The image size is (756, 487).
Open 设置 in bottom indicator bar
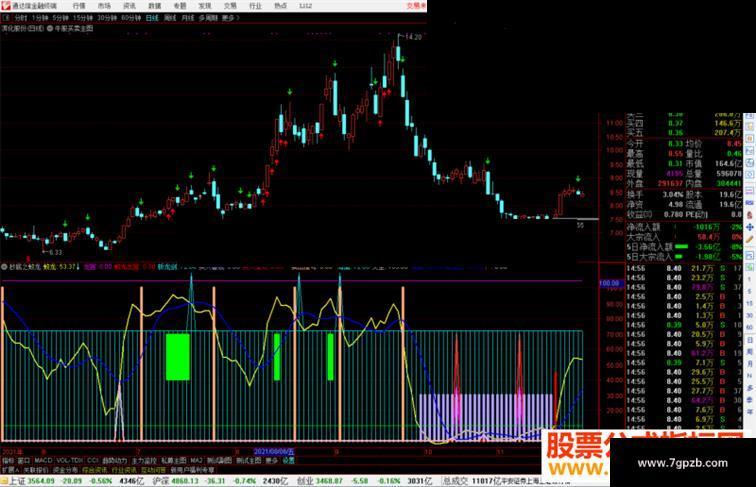point(288,460)
